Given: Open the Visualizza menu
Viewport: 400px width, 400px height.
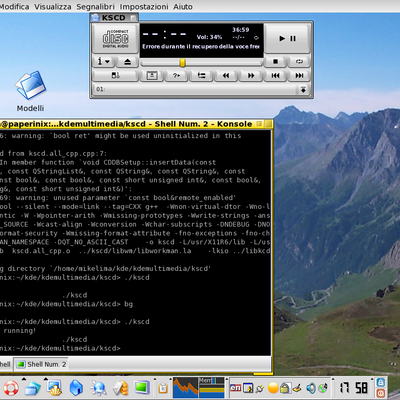Looking at the screenshot, I should pyautogui.click(x=53, y=7).
